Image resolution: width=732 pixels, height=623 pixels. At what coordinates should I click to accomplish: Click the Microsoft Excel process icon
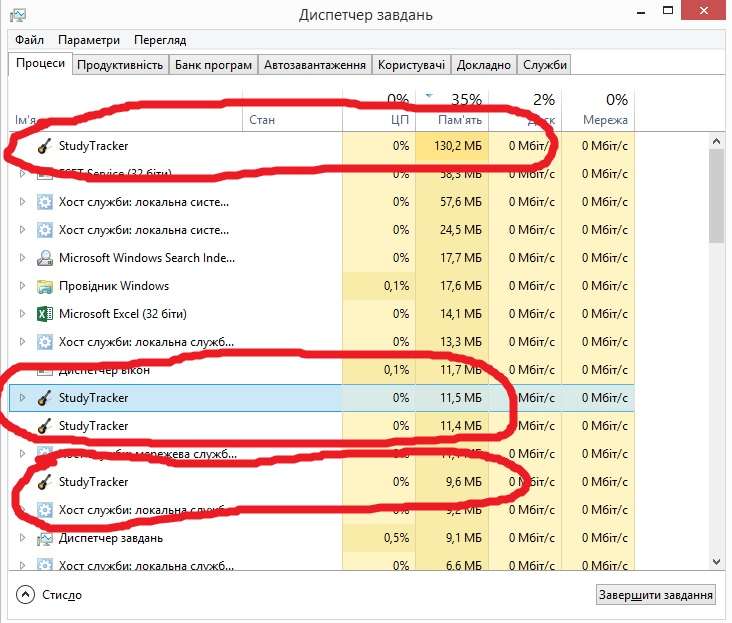pyautogui.click(x=44, y=314)
